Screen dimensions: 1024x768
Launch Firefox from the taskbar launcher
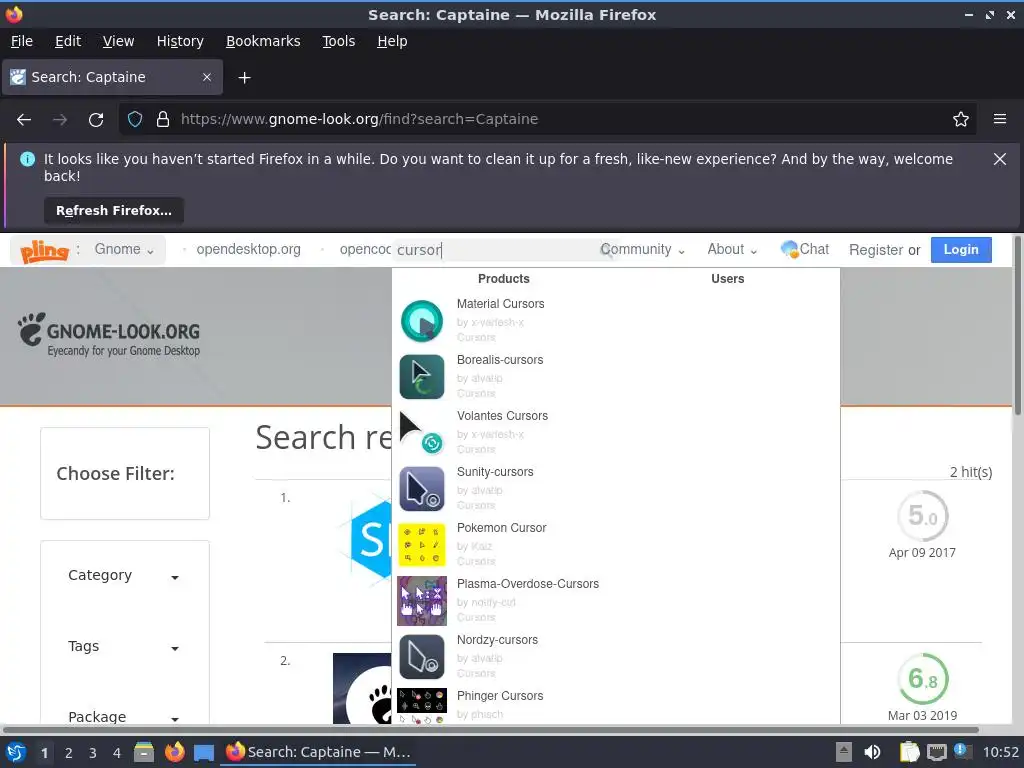(x=174, y=752)
